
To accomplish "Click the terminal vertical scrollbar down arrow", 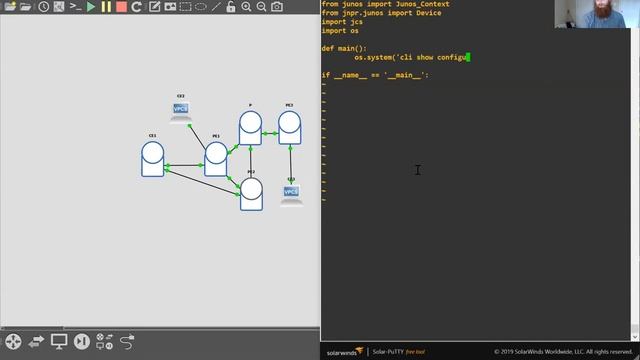I will 635,337.
